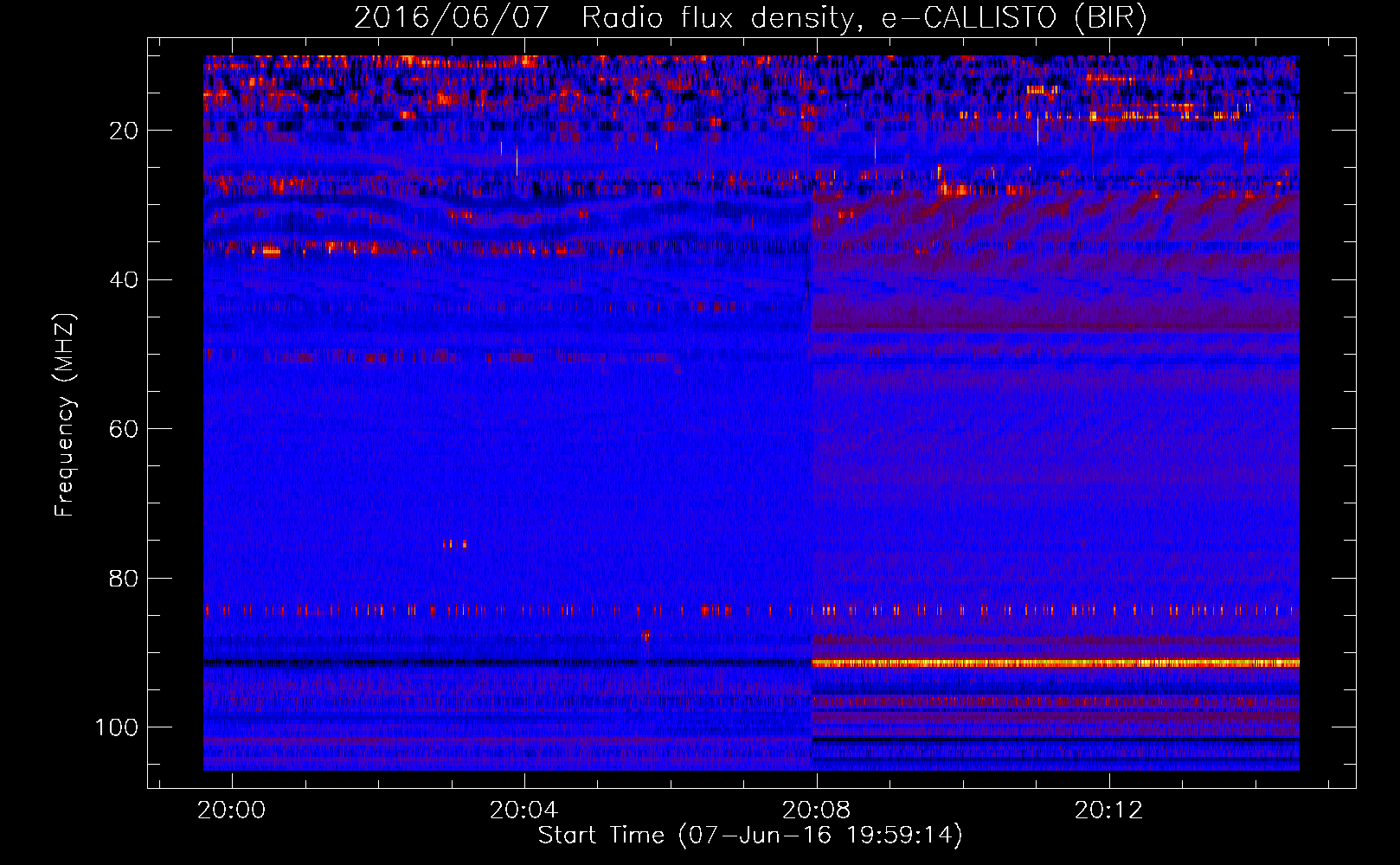Click the "20:12" time tick label
Viewport: 1400px width, 865px height.
coord(1109,811)
